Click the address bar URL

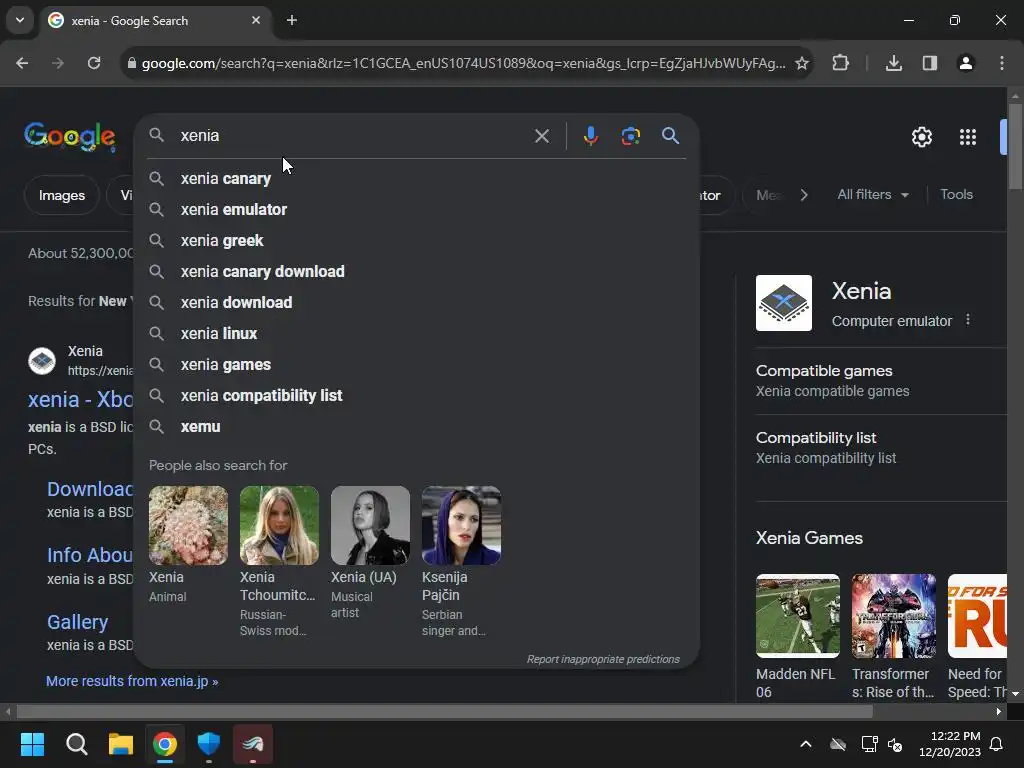(x=464, y=63)
